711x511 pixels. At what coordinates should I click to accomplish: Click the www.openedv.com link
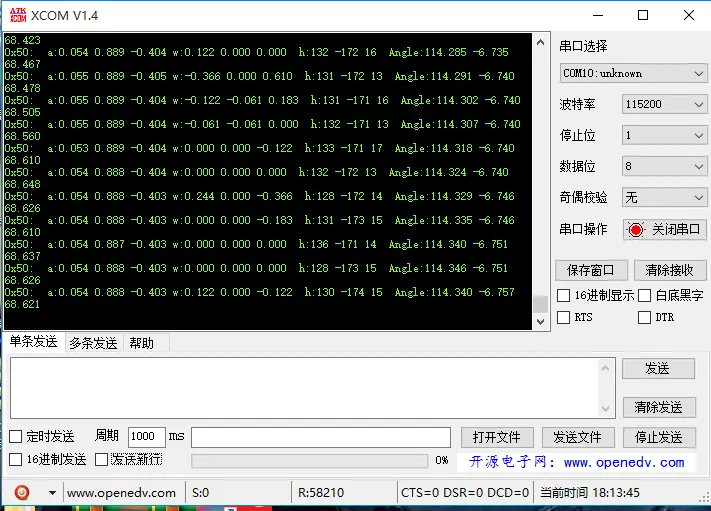pos(623,462)
